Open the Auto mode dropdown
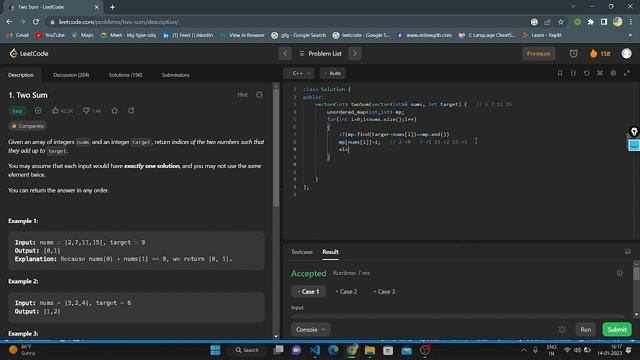The height and width of the screenshot is (360, 640). pyautogui.click(x=333, y=73)
